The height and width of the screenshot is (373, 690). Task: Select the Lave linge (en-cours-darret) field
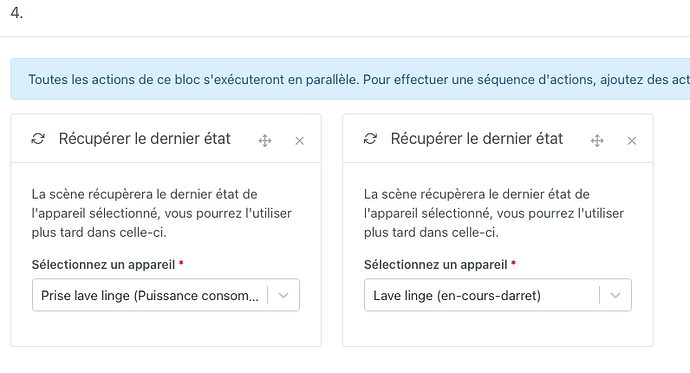[498, 295]
